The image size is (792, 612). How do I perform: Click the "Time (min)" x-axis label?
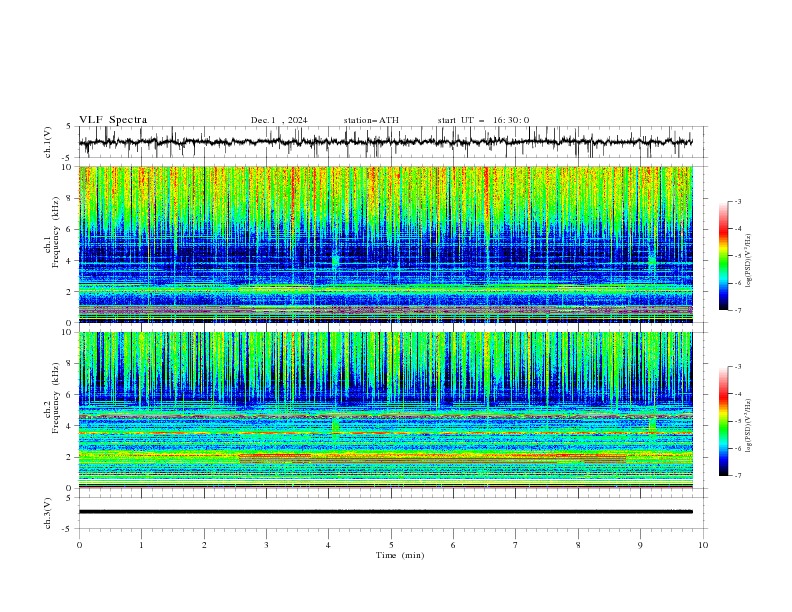point(400,555)
